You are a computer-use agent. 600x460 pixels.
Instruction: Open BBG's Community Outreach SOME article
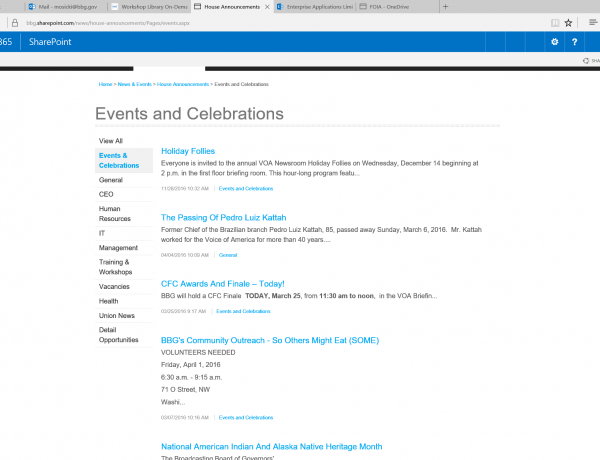pos(270,340)
